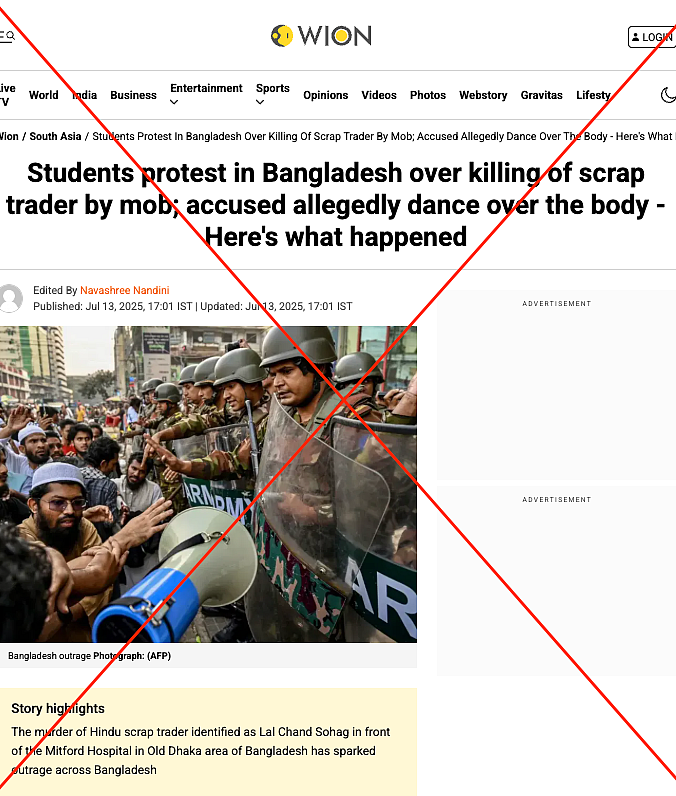Go to the Opinions section

[326, 95]
